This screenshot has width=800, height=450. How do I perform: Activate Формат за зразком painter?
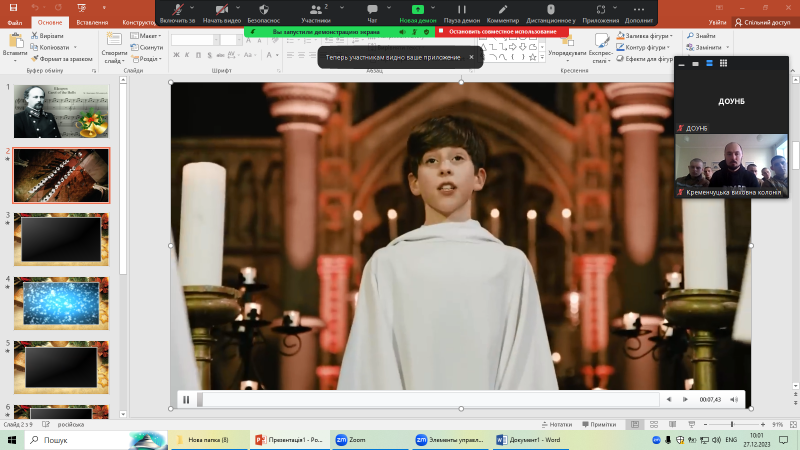pyautogui.click(x=62, y=59)
